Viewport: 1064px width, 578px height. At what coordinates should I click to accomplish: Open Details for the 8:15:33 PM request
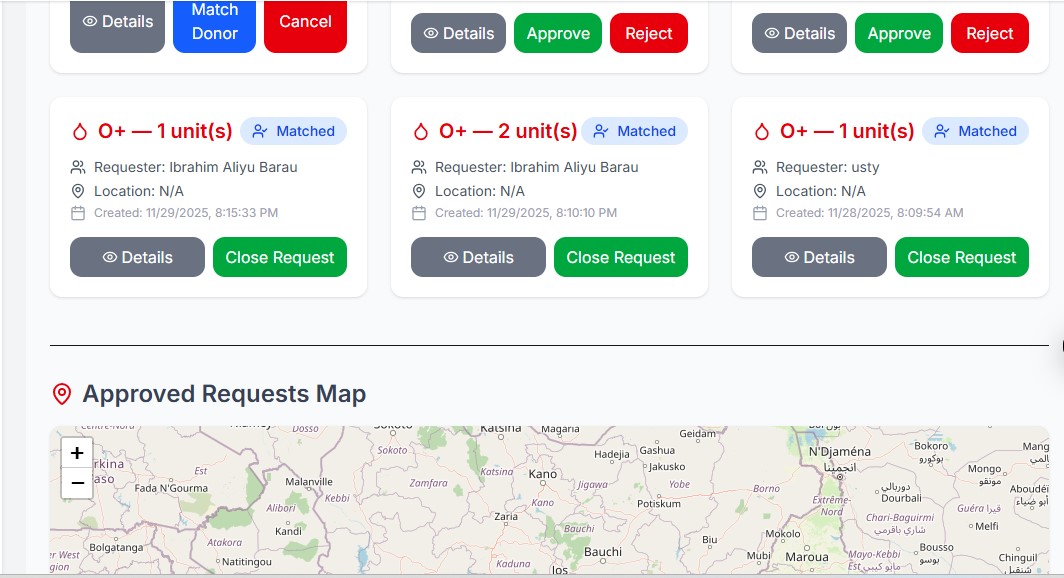point(137,257)
